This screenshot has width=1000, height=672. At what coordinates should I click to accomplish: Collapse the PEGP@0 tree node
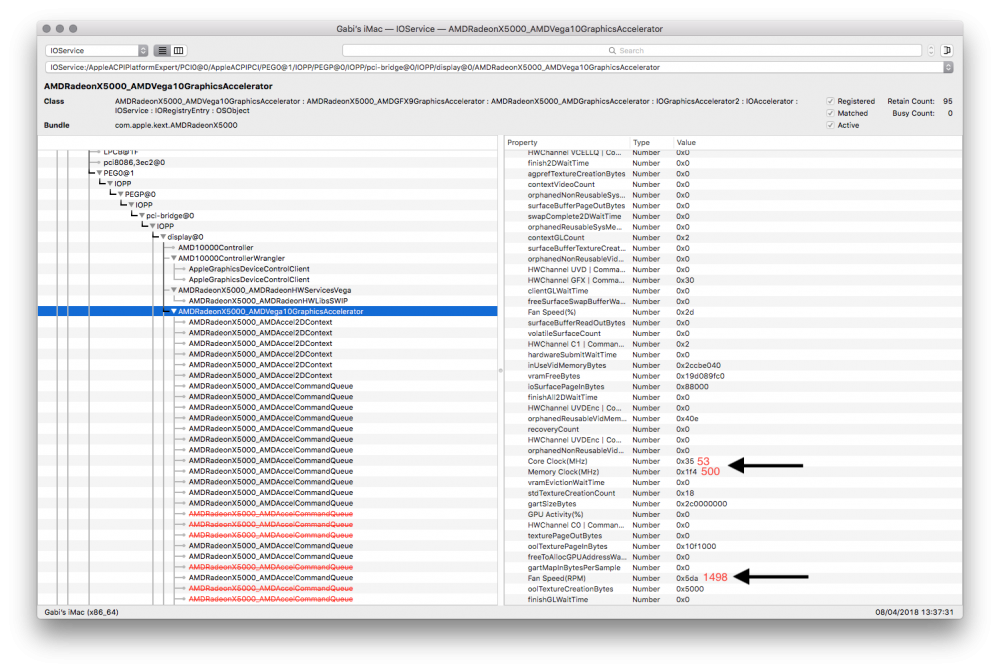(x=121, y=194)
